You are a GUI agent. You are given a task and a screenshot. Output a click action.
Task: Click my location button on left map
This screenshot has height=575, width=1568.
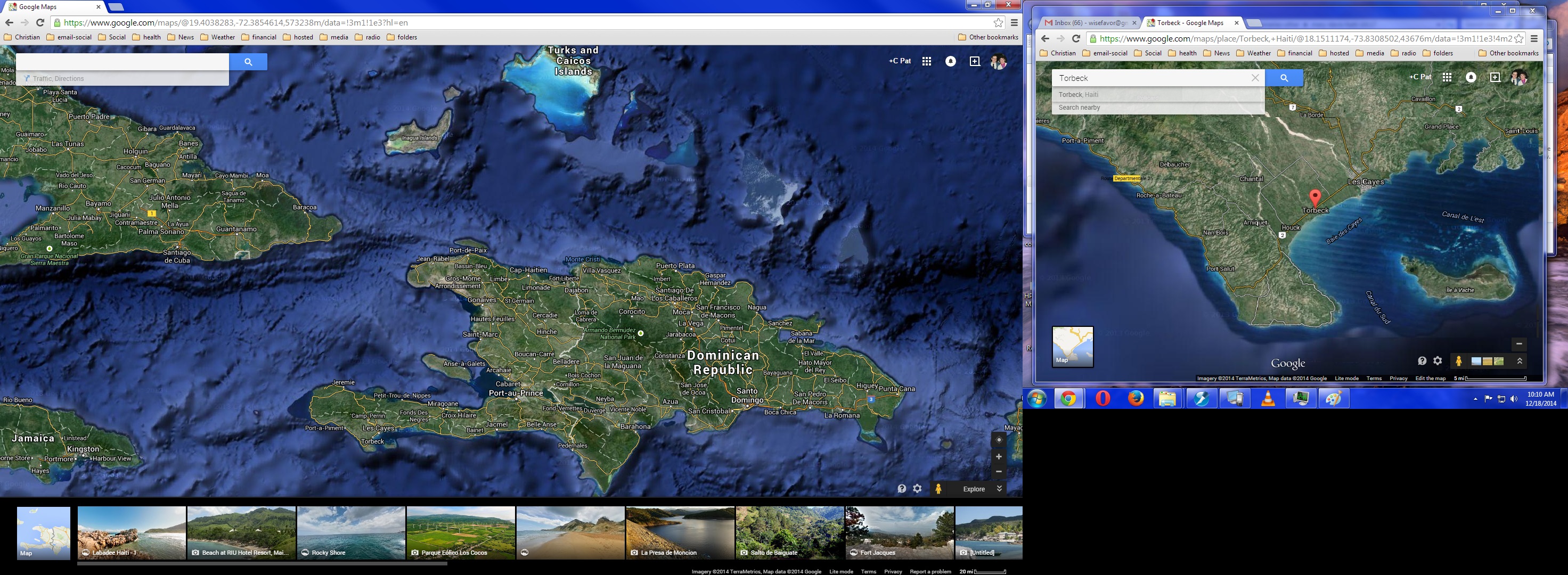pos(998,439)
